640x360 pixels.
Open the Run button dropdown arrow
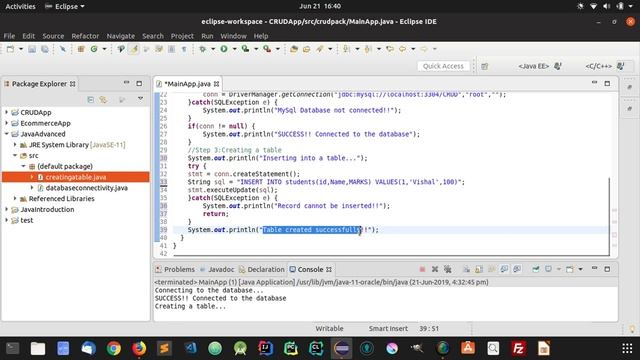tap(234, 49)
